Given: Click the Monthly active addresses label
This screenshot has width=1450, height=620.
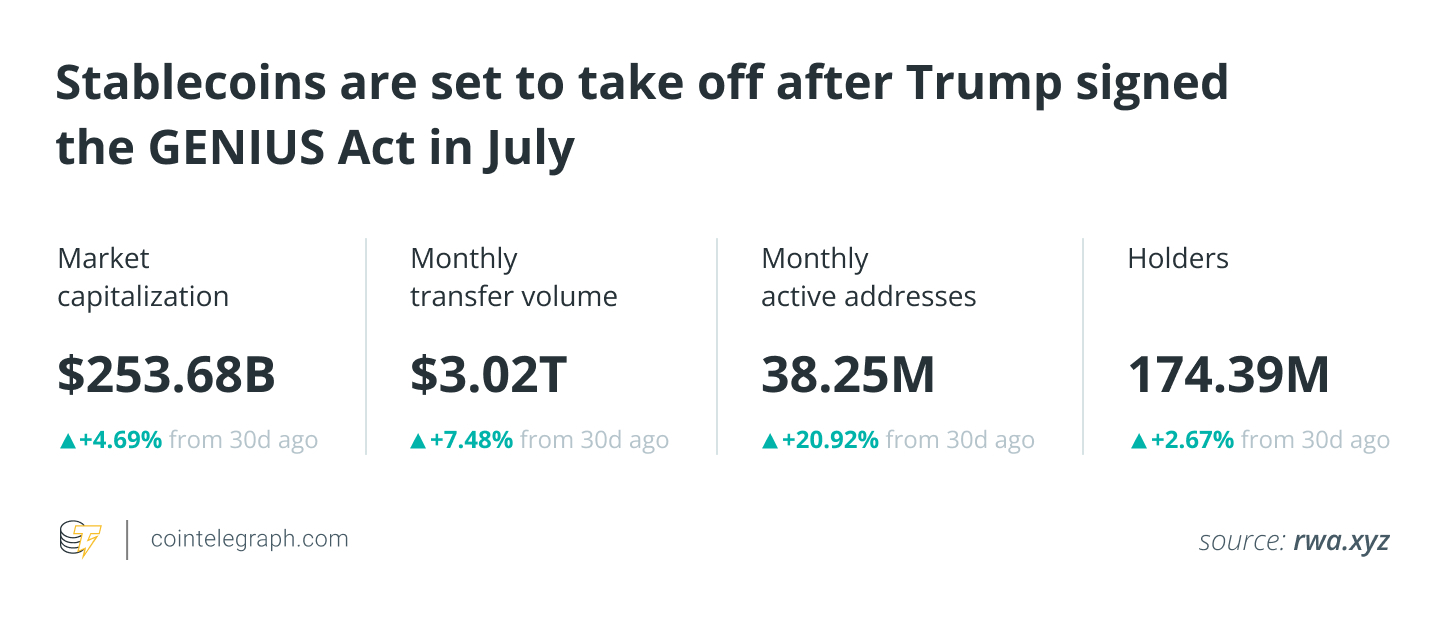Looking at the screenshot, I should click(x=869, y=278).
